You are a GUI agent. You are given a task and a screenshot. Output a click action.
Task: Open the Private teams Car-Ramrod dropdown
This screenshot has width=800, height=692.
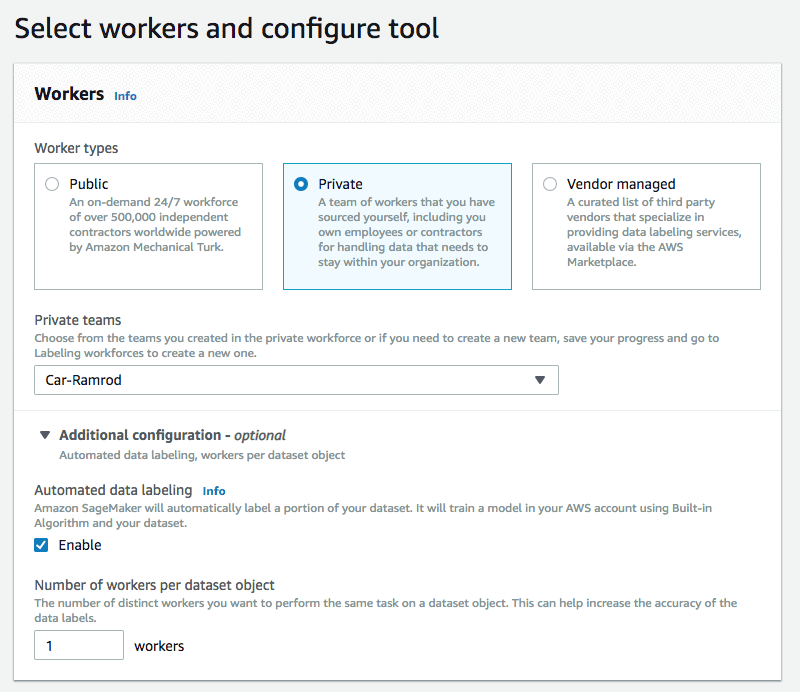(x=296, y=380)
